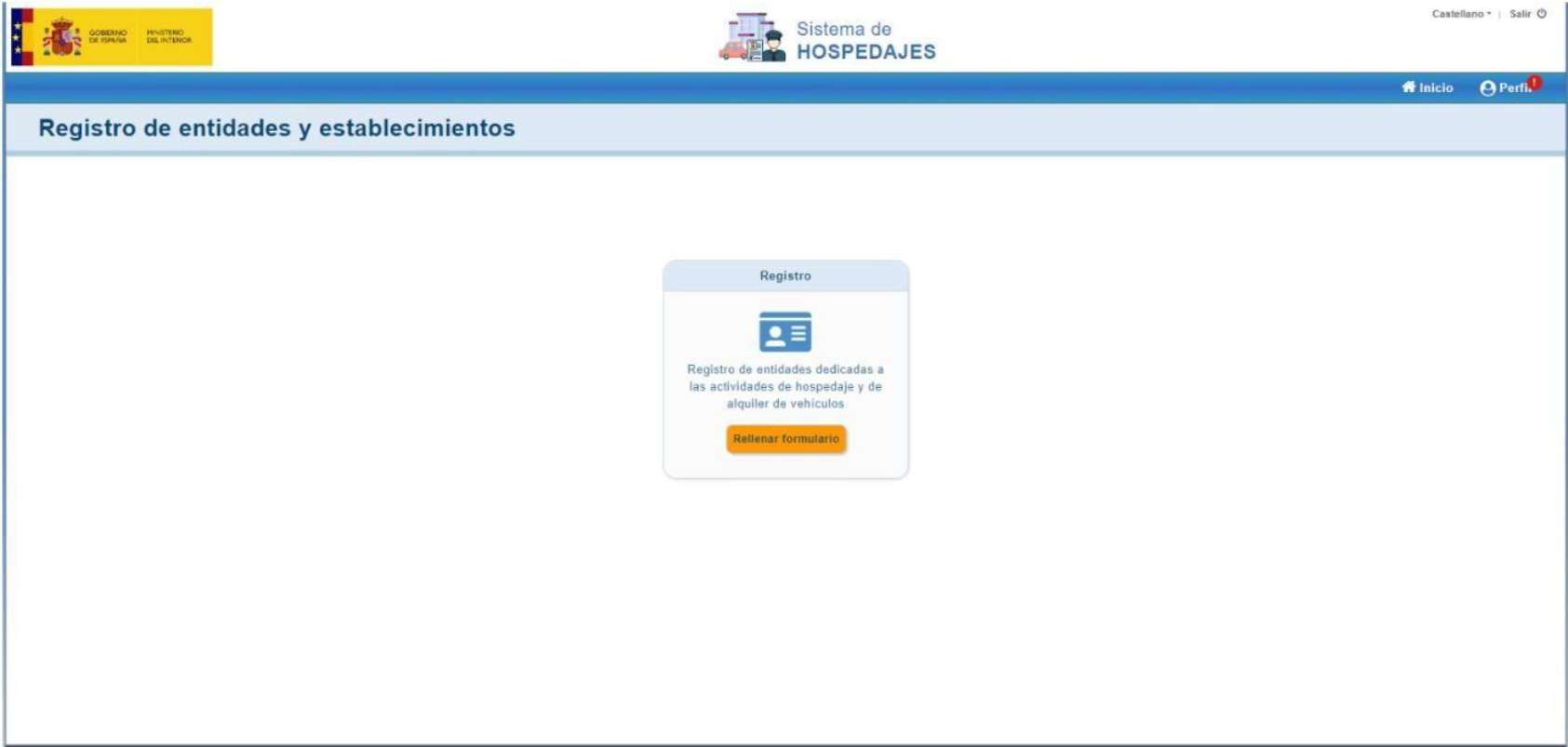1568x747 pixels.
Task: Click the Spanish coat of arms emblem
Action: tap(62, 37)
